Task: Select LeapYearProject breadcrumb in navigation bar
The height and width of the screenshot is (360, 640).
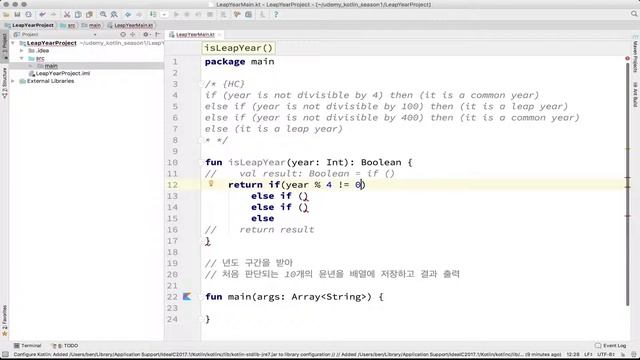Action: tap(29, 25)
